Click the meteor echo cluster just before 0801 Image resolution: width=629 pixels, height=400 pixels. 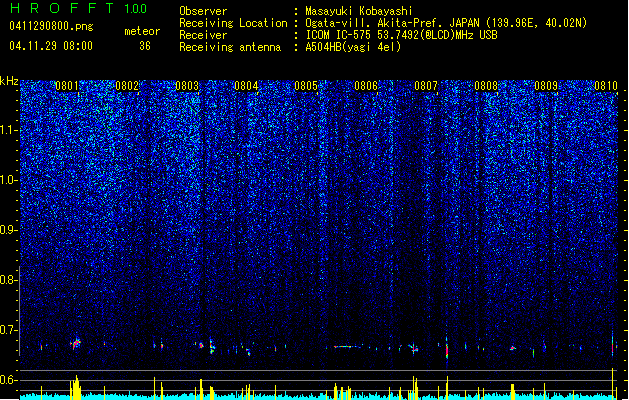coord(75,344)
